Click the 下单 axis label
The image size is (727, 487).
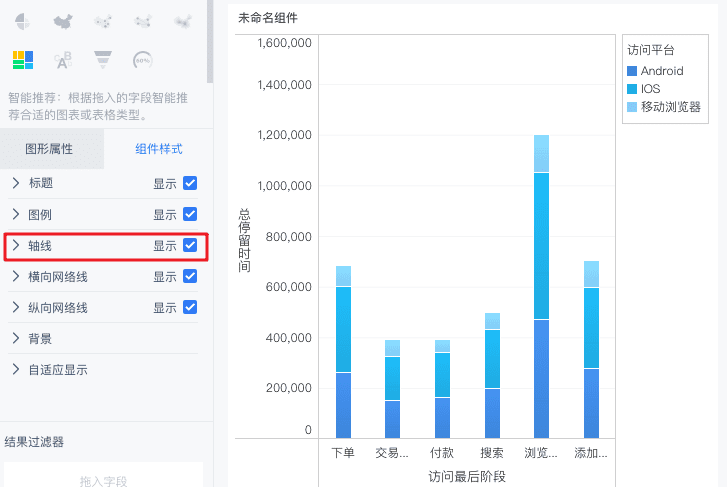[343, 453]
